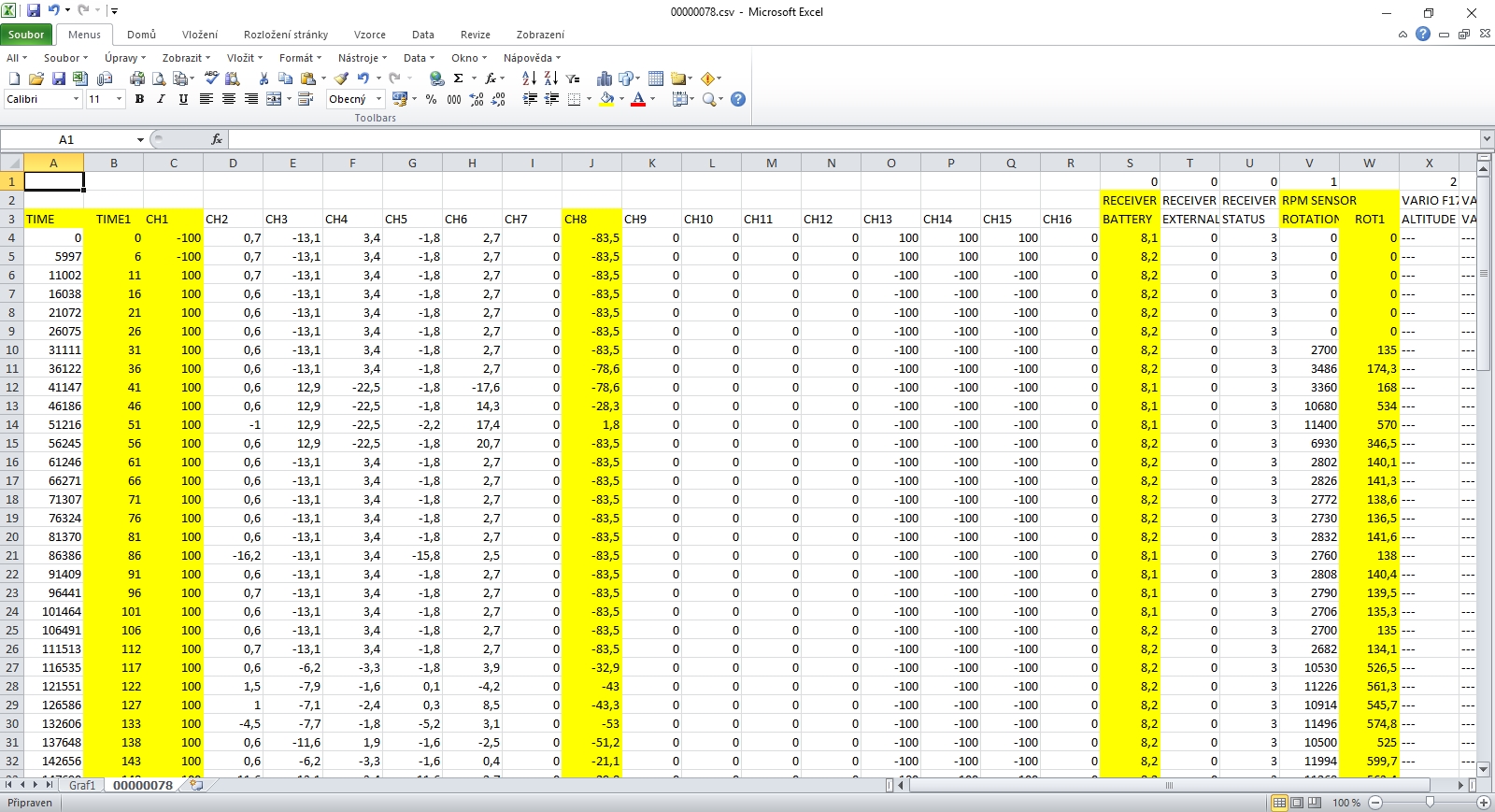This screenshot has height=812, width=1495.
Task: Click the Cut scissors icon
Action: point(263,78)
